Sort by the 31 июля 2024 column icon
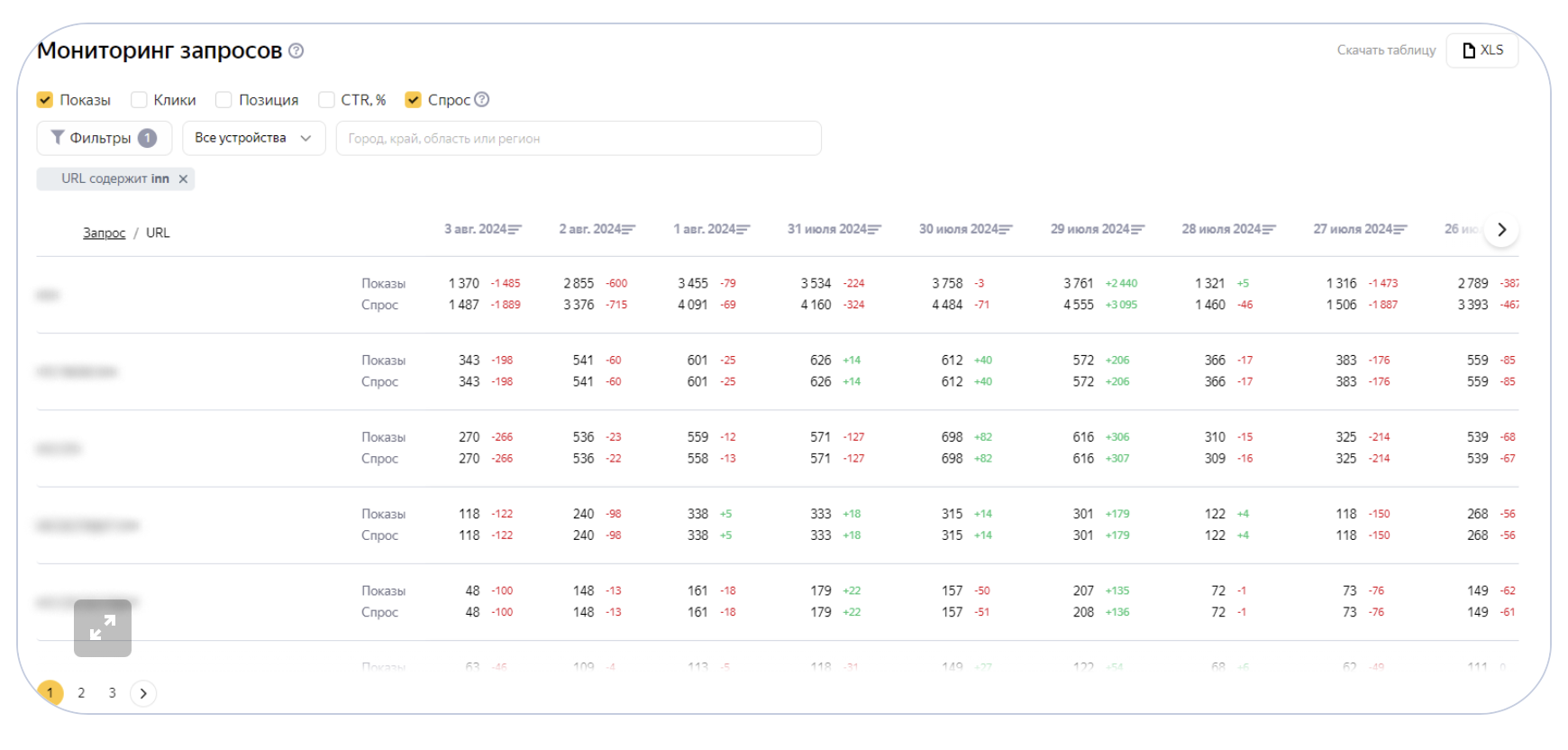Viewport: 1568px width, 750px height. click(x=874, y=230)
